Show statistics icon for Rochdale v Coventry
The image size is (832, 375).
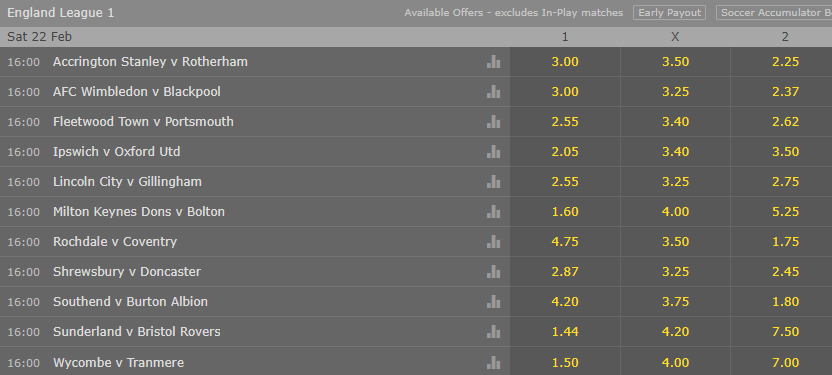[x=493, y=241]
